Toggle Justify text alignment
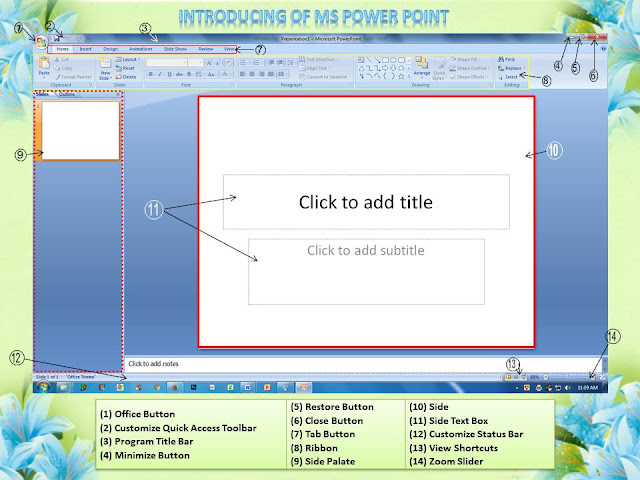Screen dimensions: 640x480 click(271, 74)
